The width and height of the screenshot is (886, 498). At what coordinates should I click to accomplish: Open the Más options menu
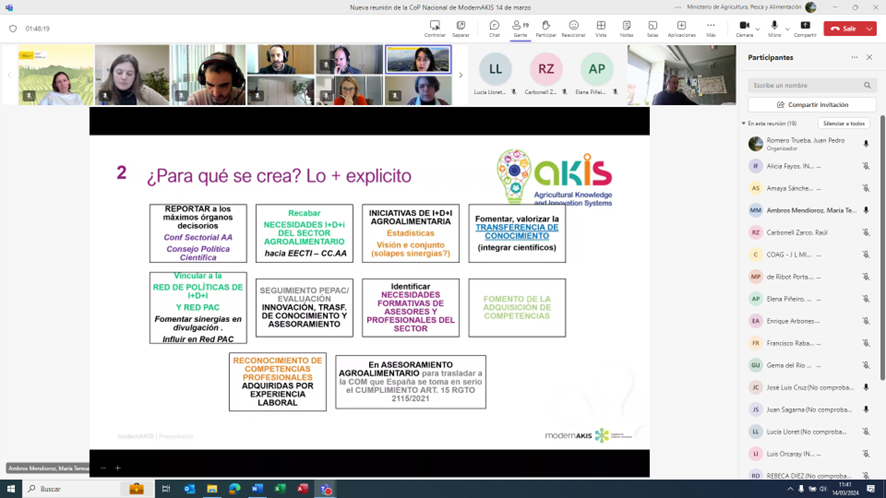[x=711, y=28]
